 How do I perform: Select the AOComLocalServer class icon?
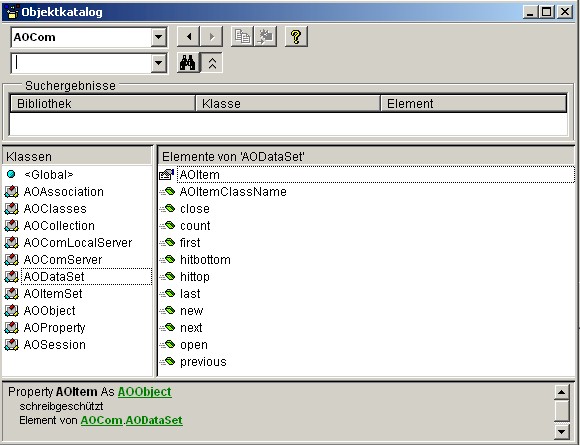11,243
